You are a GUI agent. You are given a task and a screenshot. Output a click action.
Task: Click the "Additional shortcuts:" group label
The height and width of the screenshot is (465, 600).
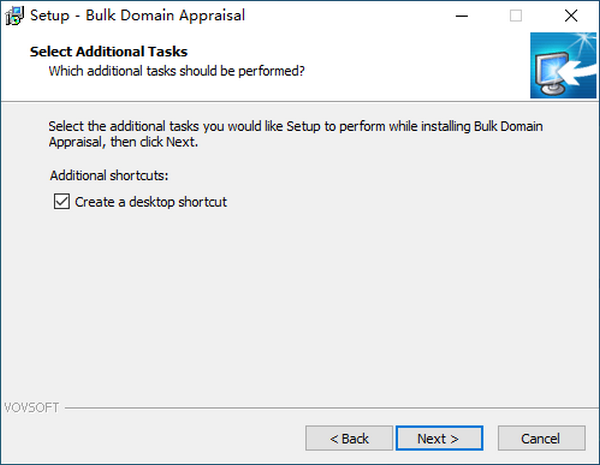tap(109, 175)
